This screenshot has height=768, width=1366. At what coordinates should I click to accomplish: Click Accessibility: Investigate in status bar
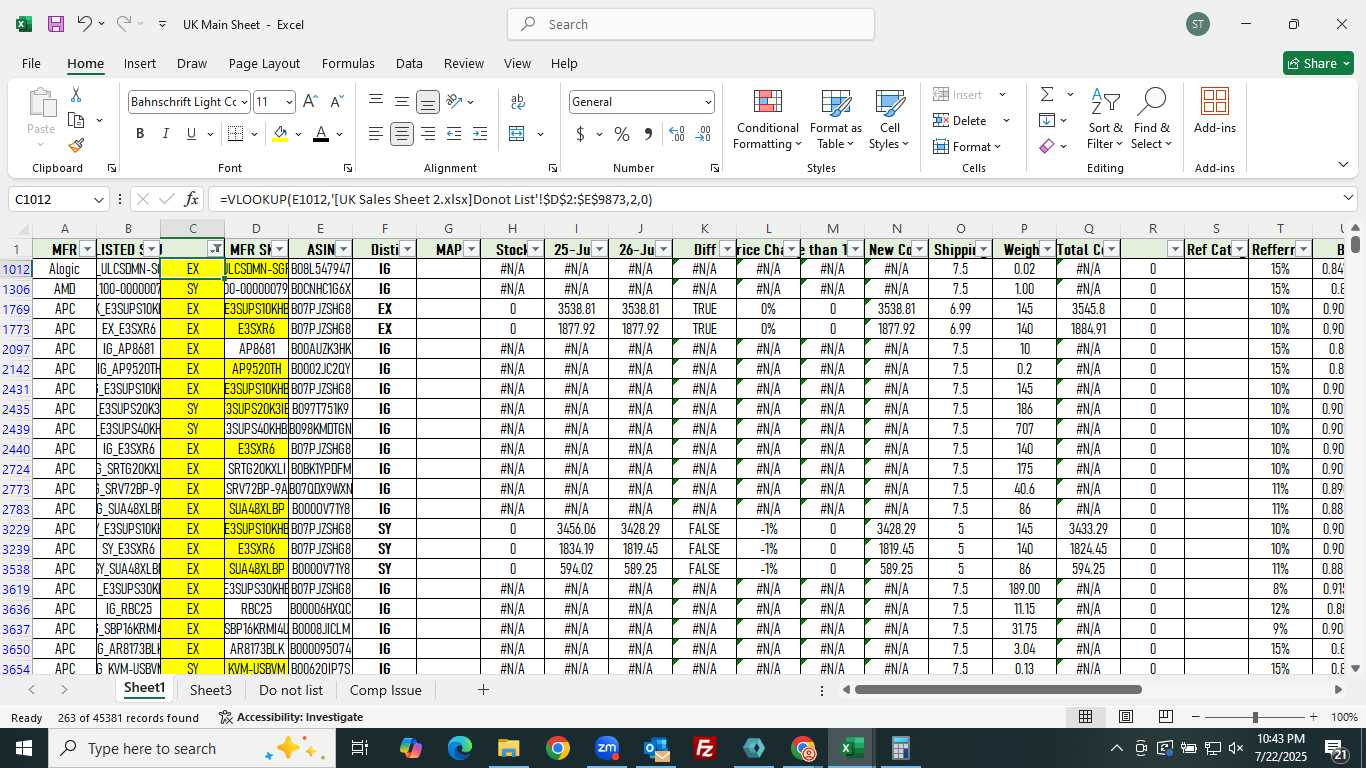(x=291, y=717)
